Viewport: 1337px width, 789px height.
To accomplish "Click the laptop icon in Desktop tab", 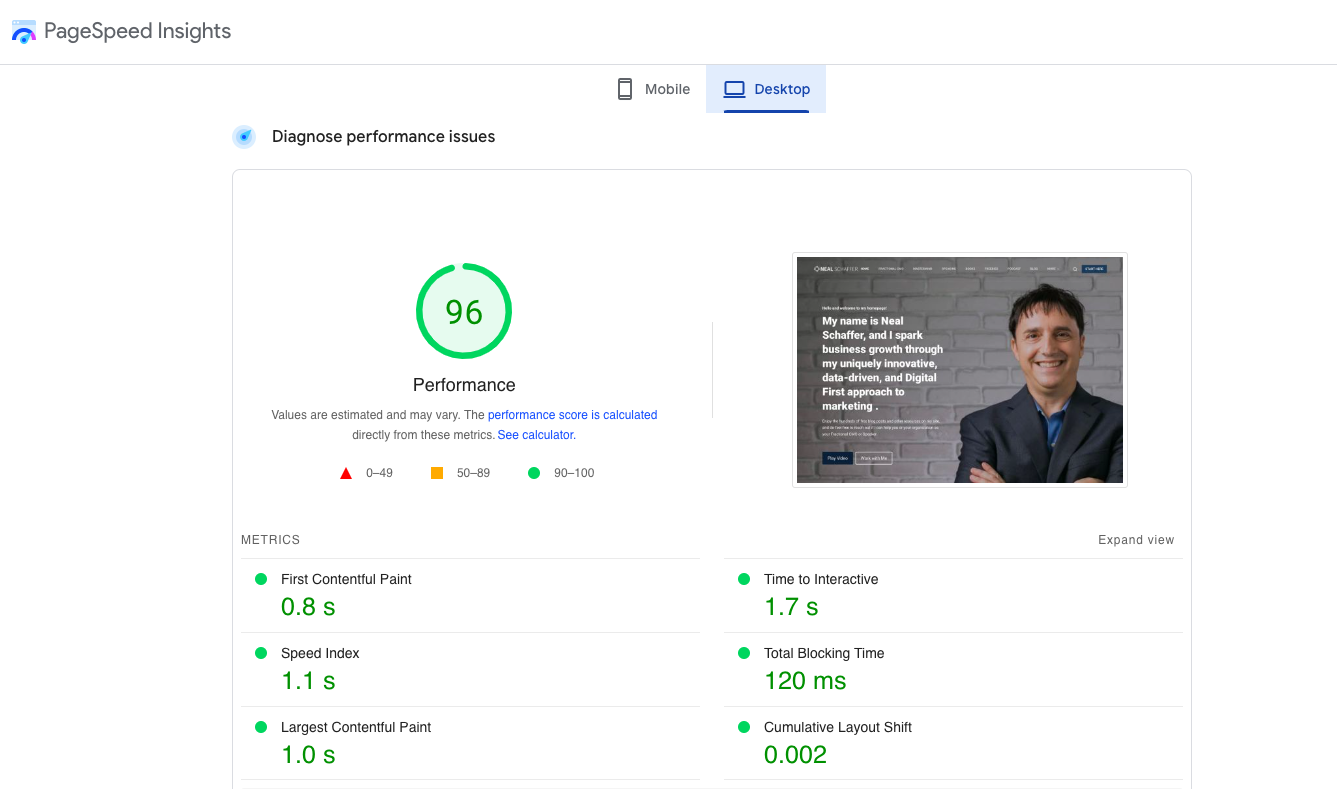I will point(735,89).
